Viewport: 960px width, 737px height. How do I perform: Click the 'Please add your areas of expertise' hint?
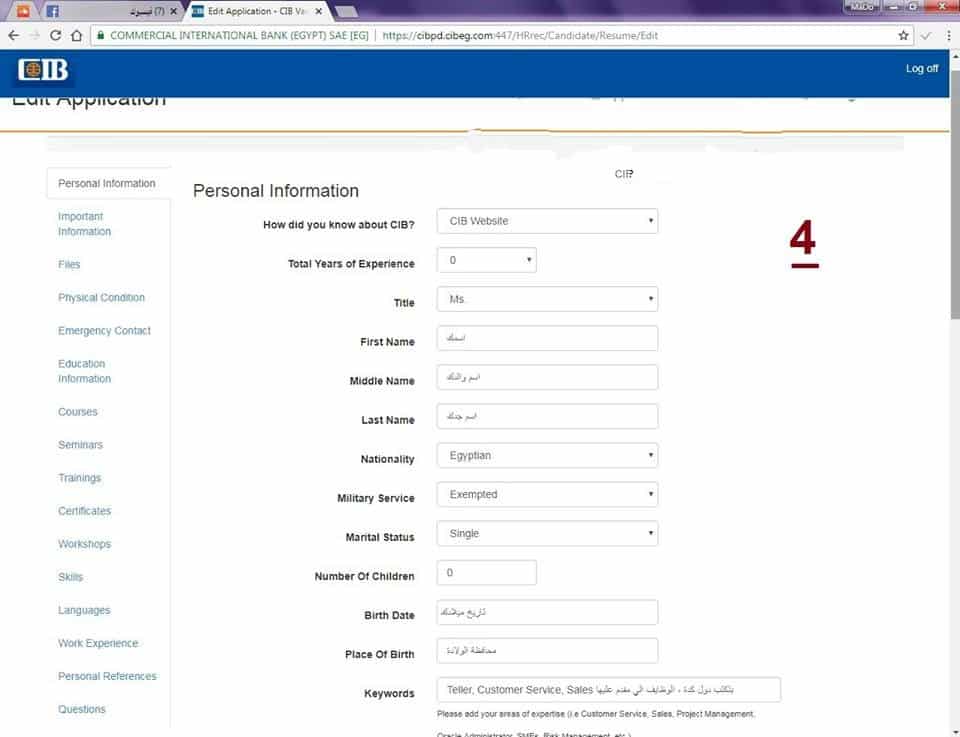point(596,714)
